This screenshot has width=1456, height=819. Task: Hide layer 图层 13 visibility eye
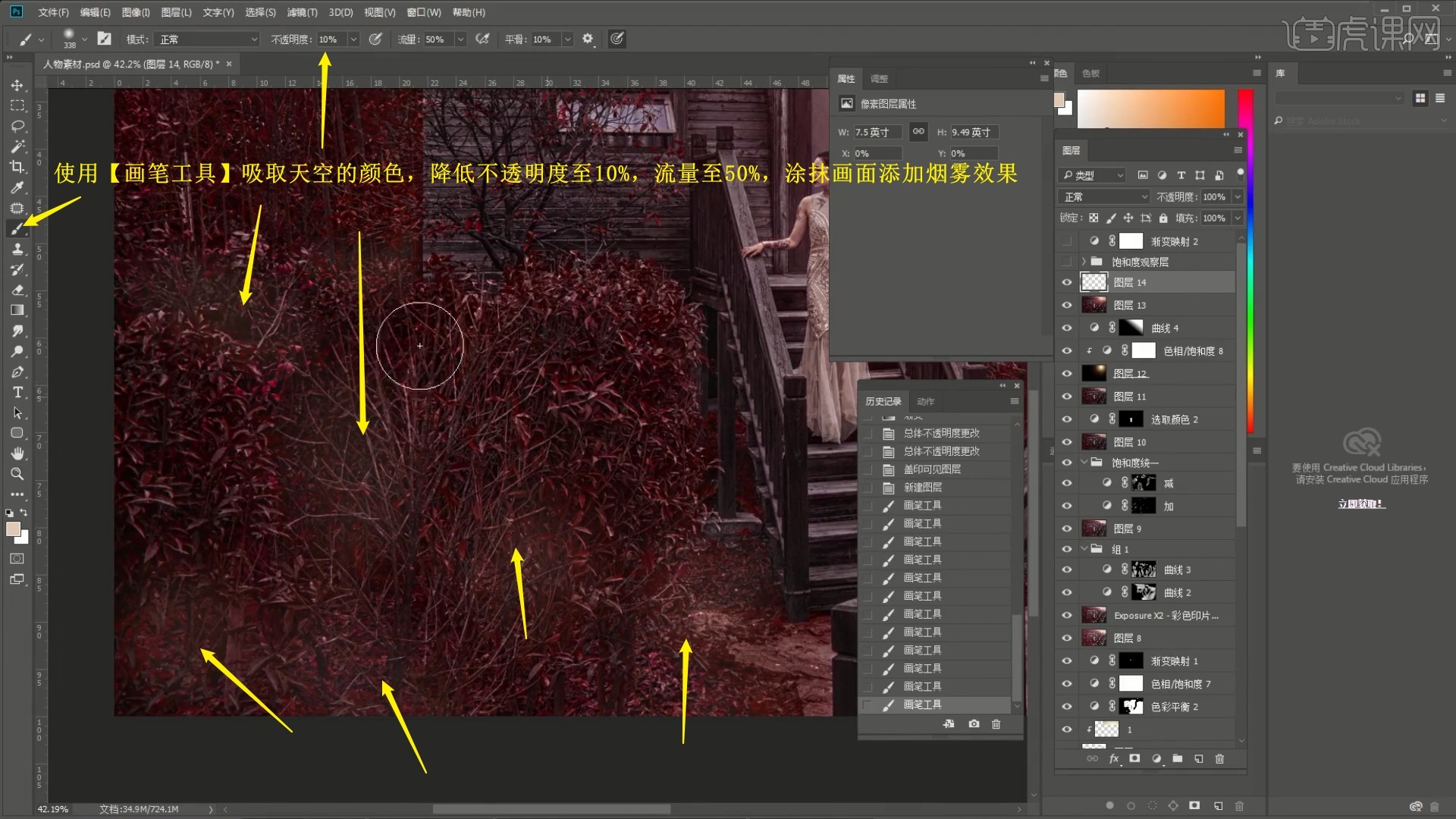pos(1067,305)
